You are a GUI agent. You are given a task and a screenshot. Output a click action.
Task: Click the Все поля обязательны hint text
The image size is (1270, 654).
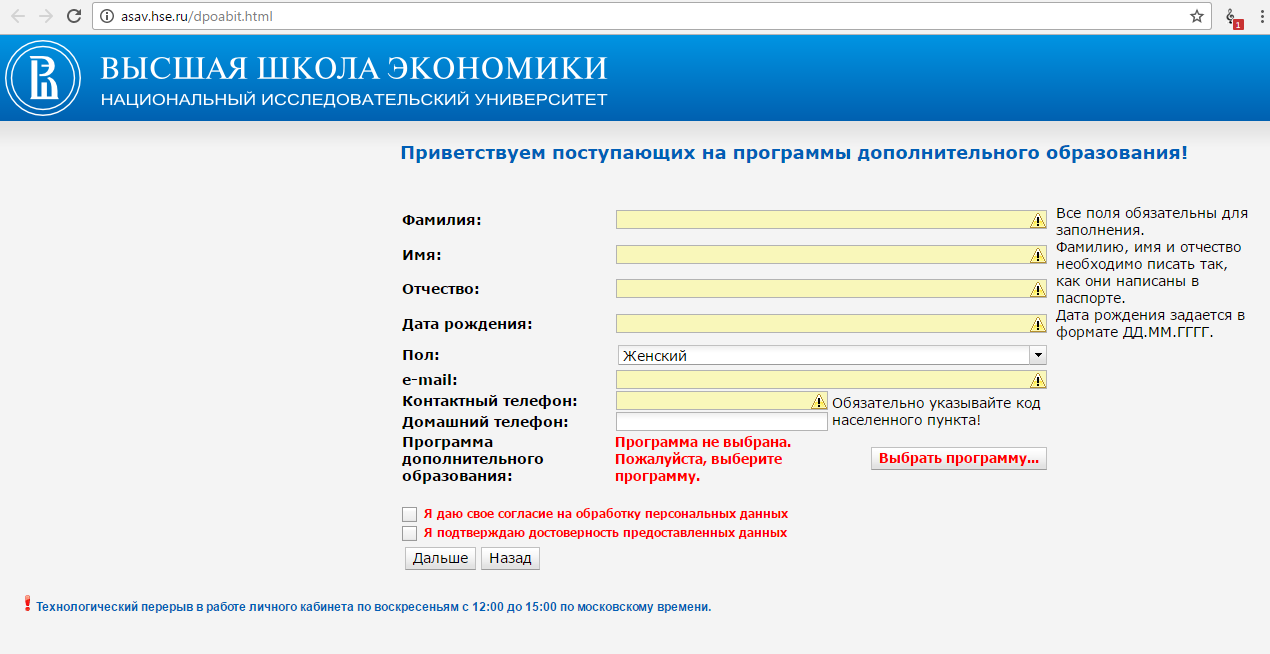(1152, 221)
